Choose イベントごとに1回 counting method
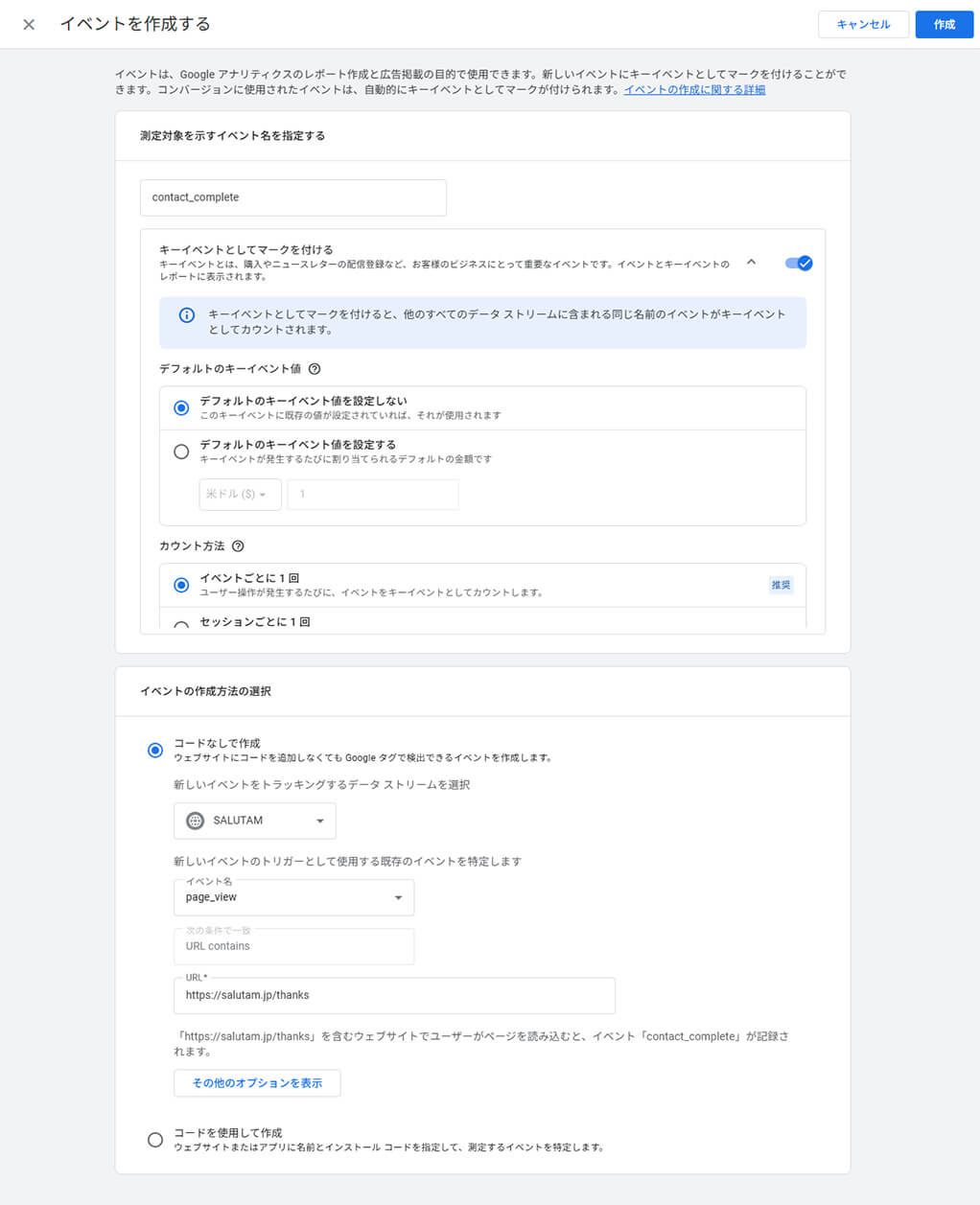980x1205 pixels. 181,585
